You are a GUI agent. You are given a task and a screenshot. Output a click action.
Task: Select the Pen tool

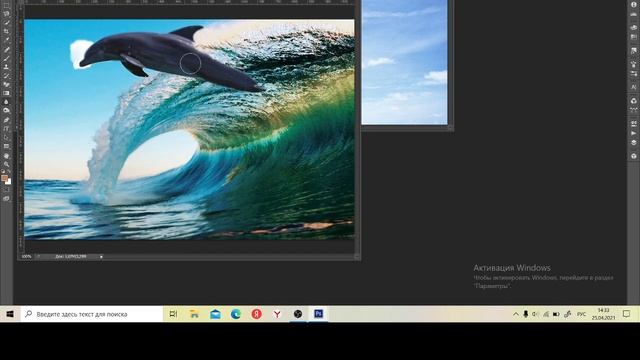(x=6, y=120)
